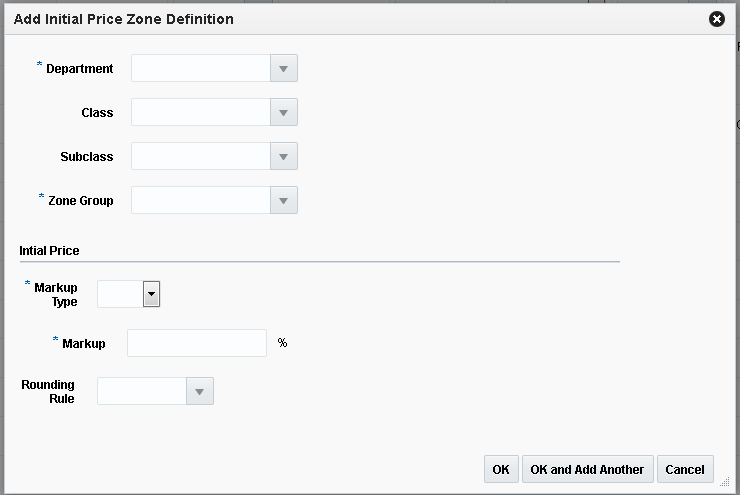Expand the Zone Group dropdown arrow
This screenshot has height=495, width=740.
(284, 200)
